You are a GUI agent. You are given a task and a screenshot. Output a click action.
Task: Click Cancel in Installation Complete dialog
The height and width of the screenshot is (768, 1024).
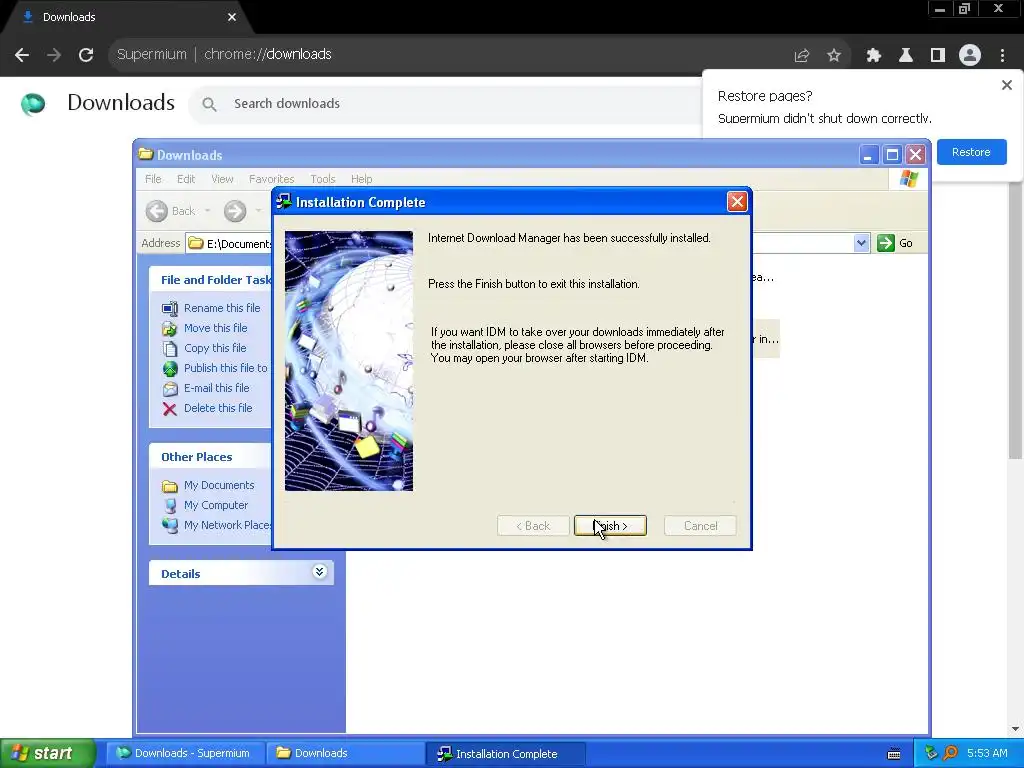pos(700,526)
